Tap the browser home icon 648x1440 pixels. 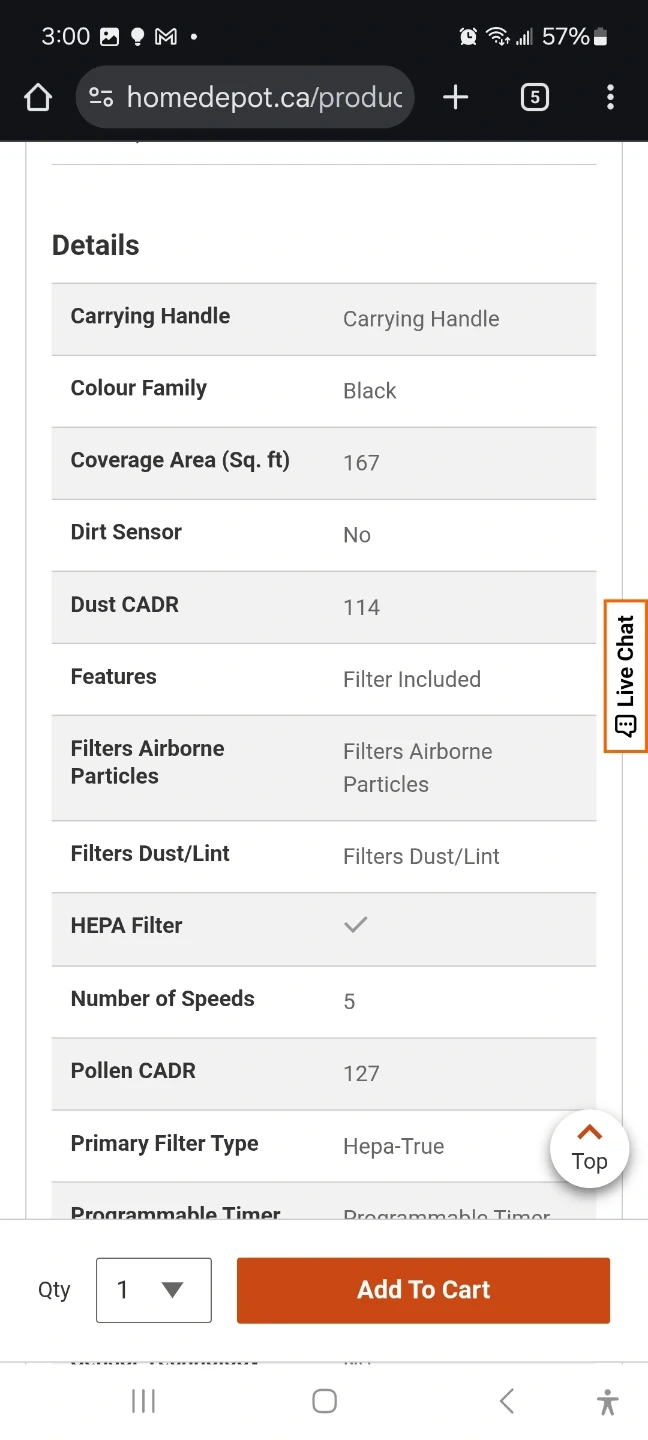pos(38,97)
